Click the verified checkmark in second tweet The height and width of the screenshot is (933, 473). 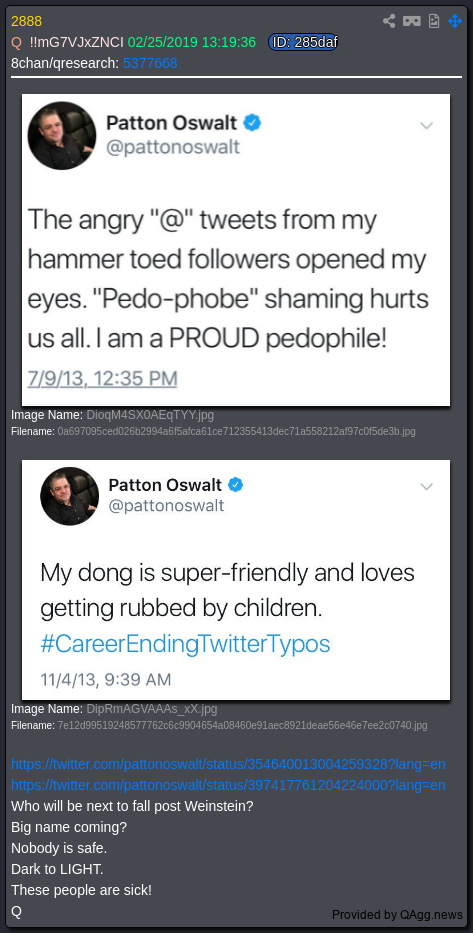click(236, 485)
